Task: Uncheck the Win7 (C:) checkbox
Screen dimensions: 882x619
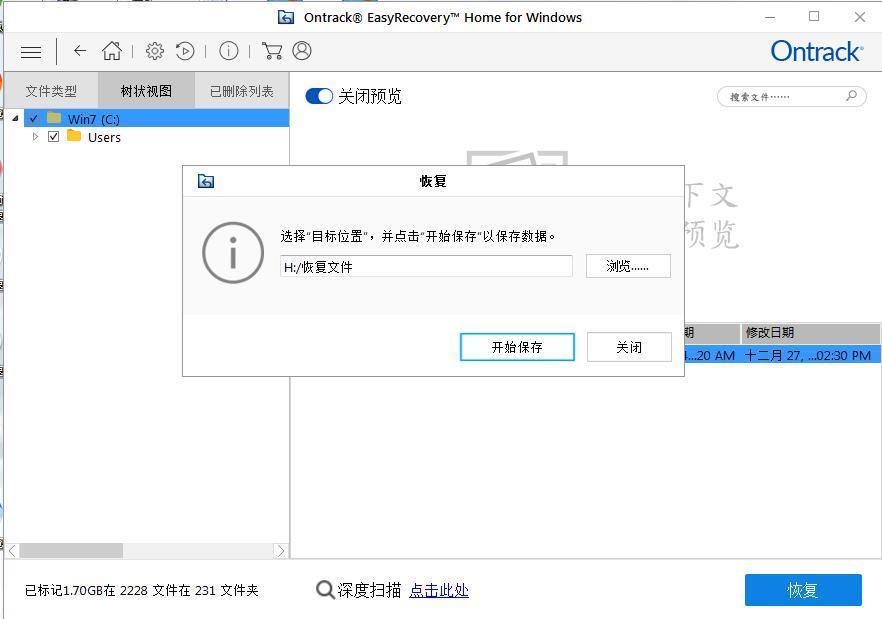Action: click(x=34, y=119)
